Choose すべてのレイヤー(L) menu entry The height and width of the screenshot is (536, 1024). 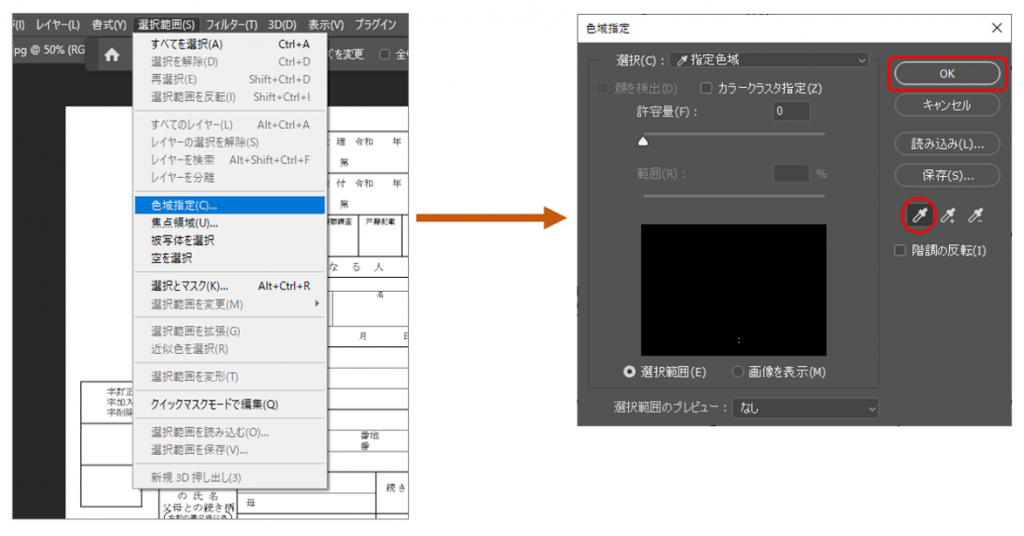click(x=230, y=124)
